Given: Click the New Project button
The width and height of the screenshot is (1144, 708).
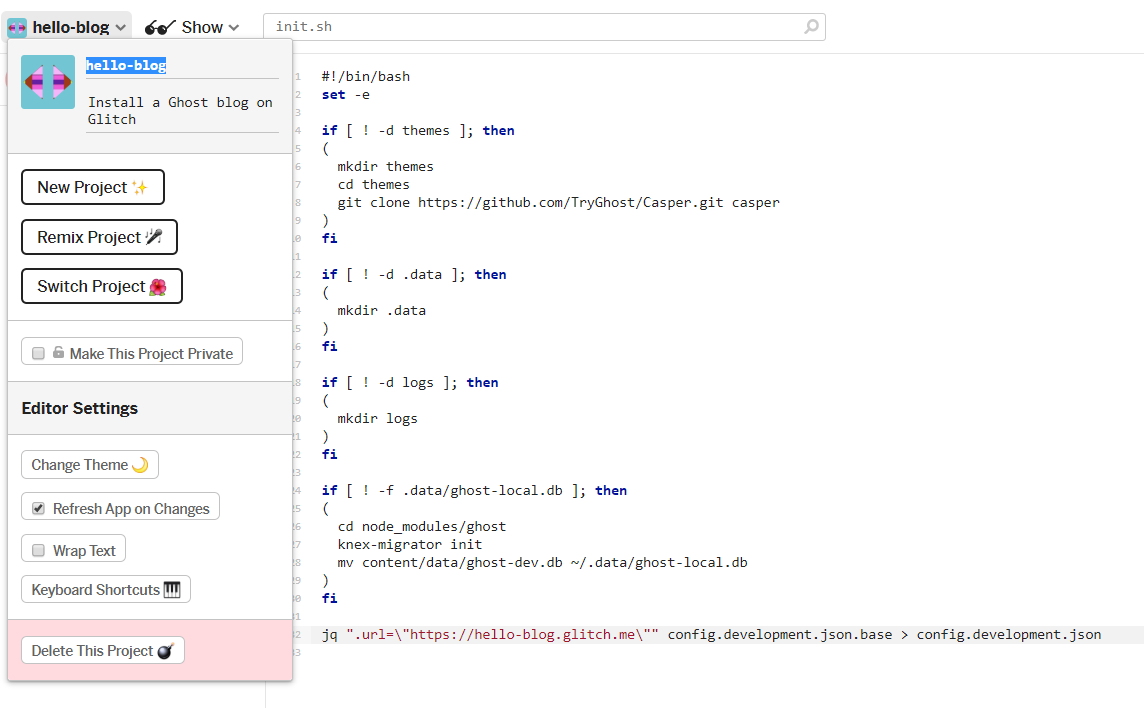Looking at the screenshot, I should click(93, 188).
